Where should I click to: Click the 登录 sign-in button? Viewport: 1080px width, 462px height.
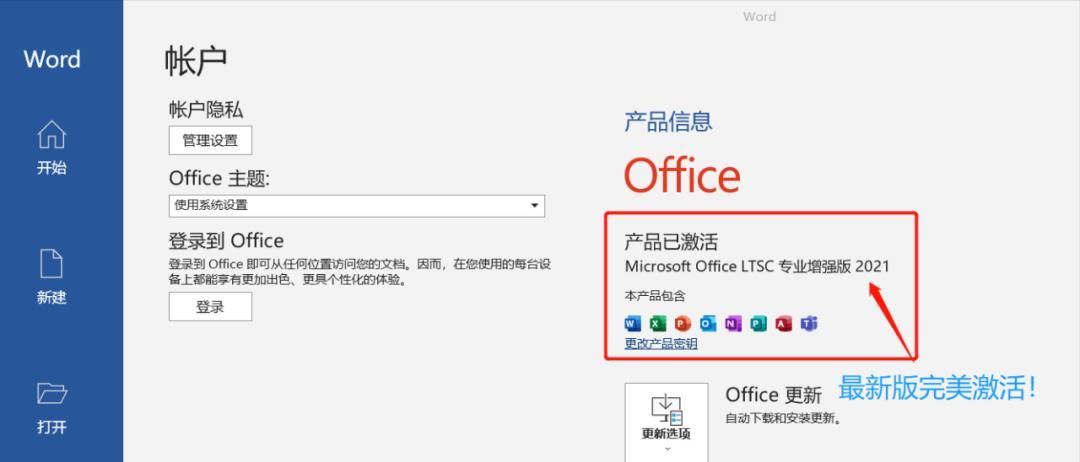point(210,306)
